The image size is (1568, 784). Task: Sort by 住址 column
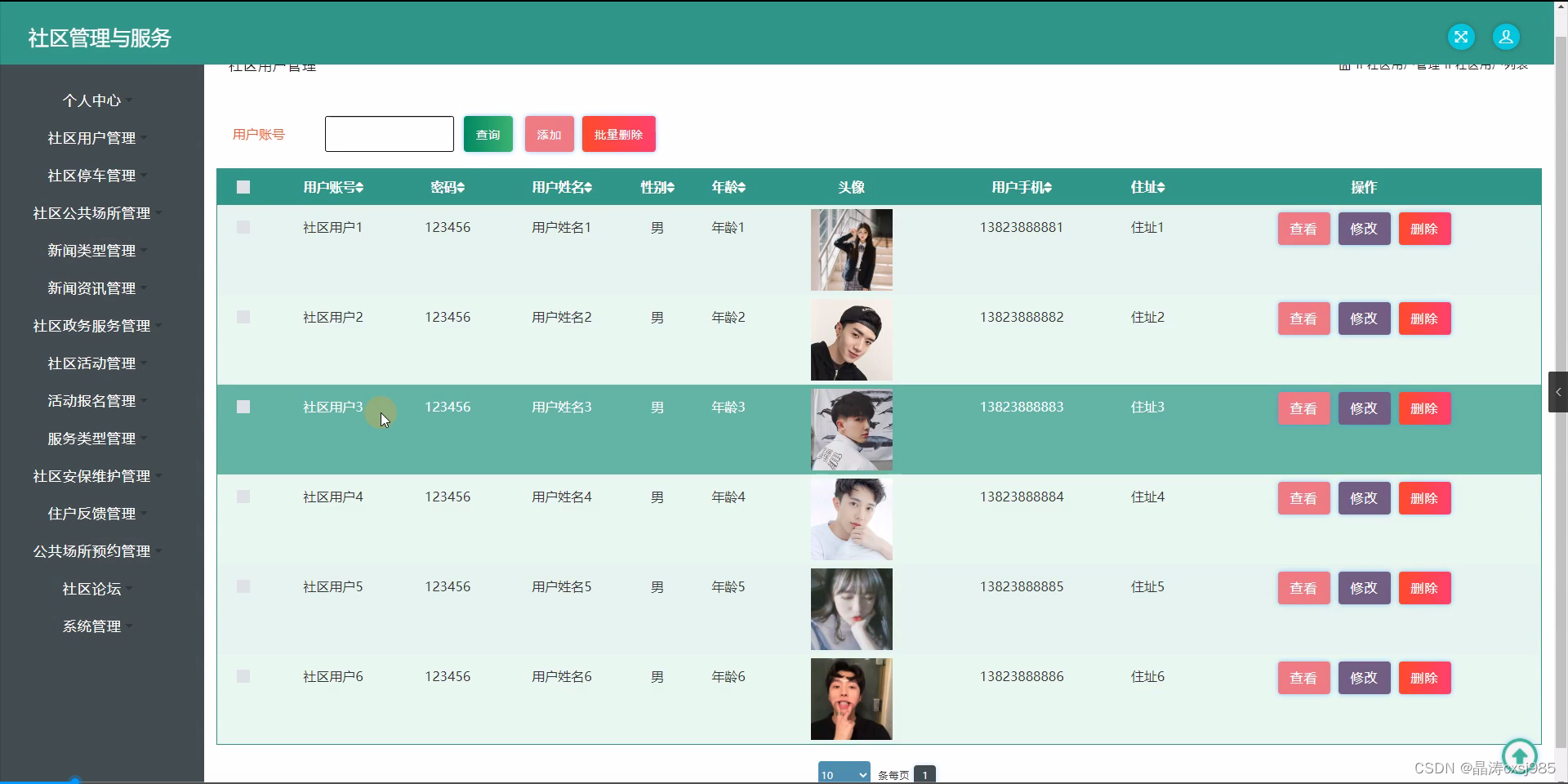pyautogui.click(x=1147, y=187)
